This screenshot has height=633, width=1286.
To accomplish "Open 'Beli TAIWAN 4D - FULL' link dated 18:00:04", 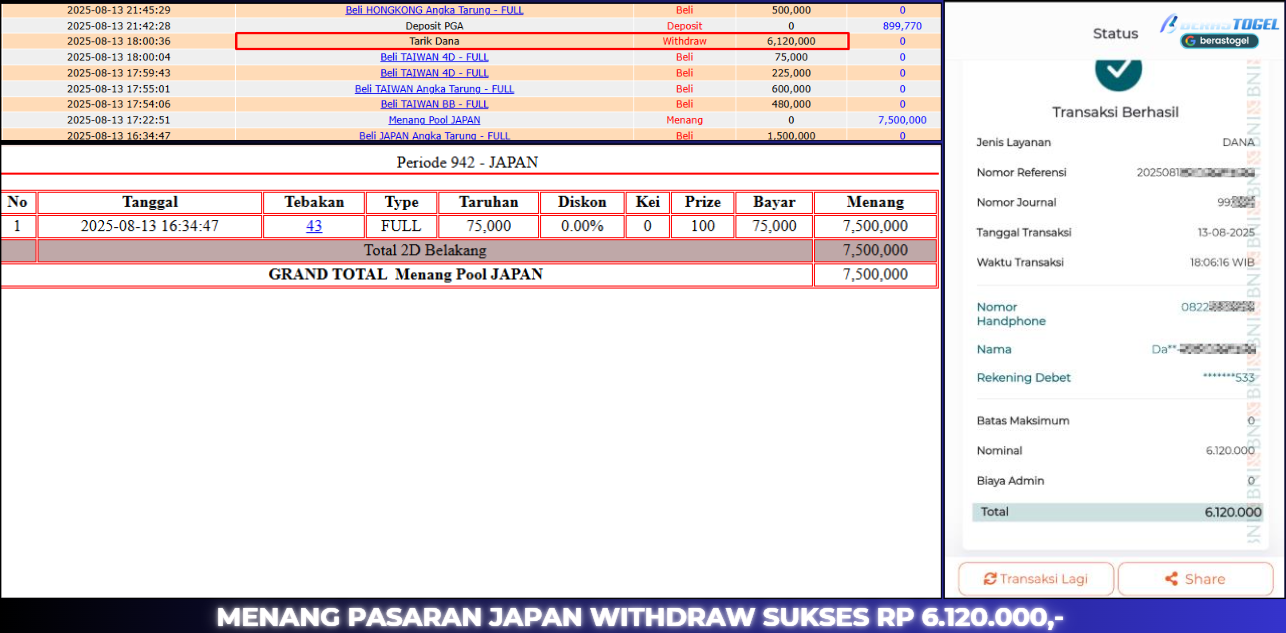I will (434, 57).
